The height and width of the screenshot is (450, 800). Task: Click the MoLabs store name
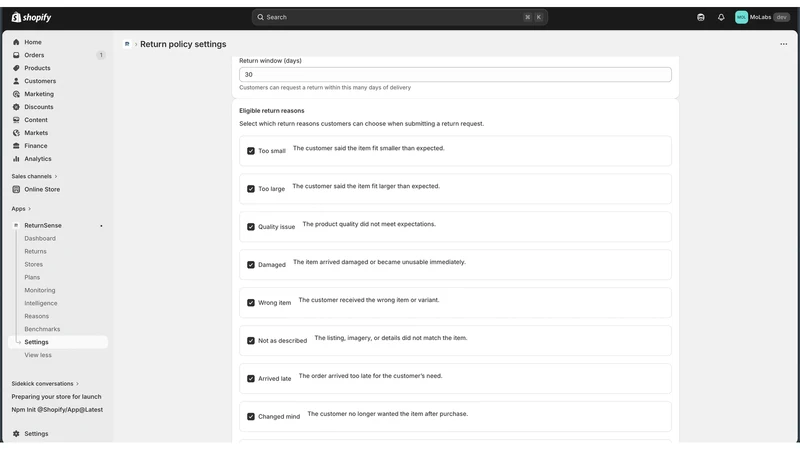click(760, 17)
